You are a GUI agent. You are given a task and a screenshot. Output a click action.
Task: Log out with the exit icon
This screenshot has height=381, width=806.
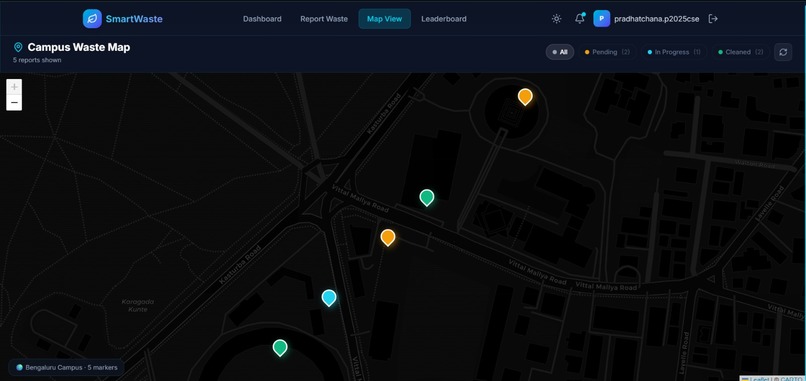pyautogui.click(x=713, y=19)
